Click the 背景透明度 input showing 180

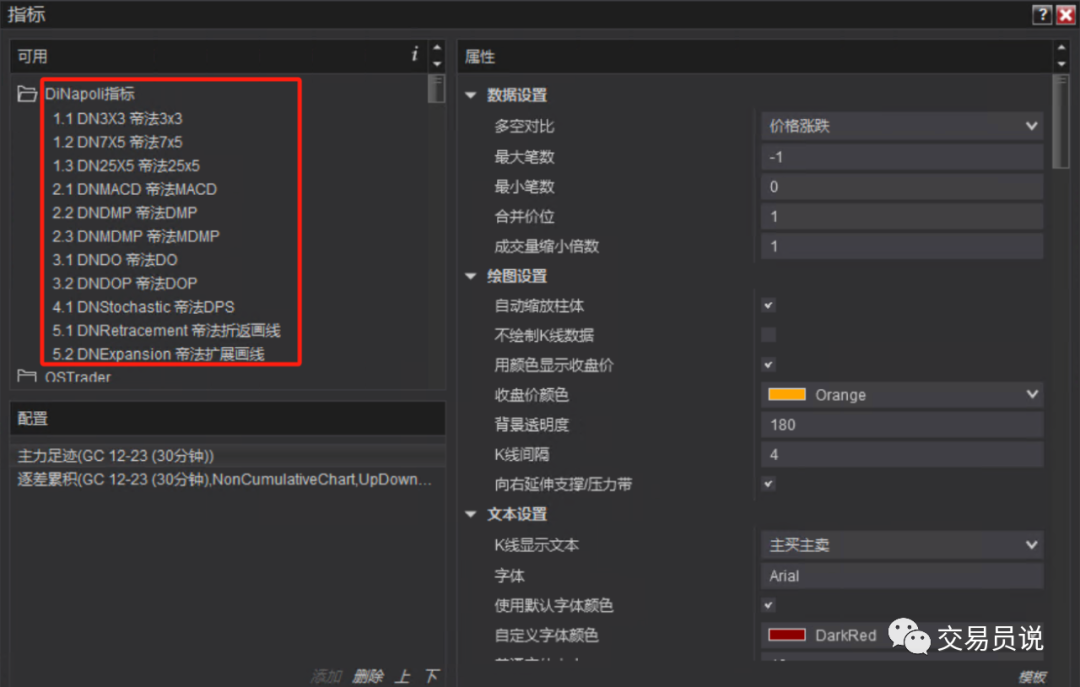[x=900, y=424]
